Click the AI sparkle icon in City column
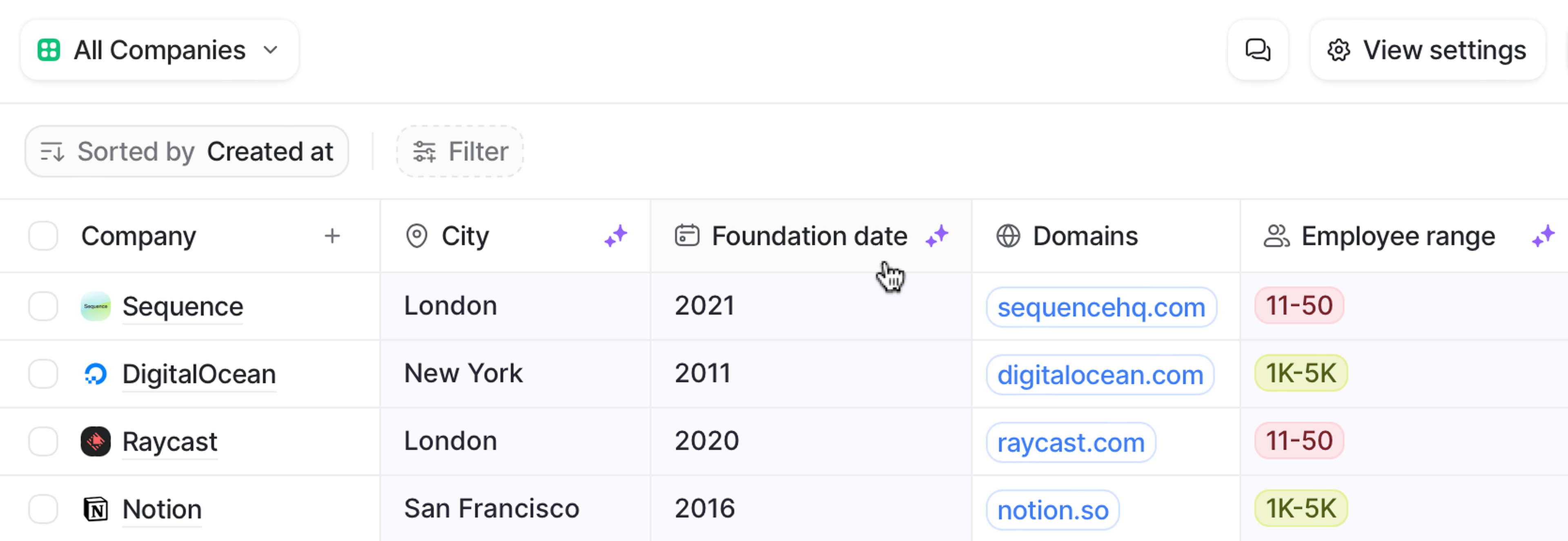Screen dimensions: 1568x541 [x=616, y=236]
